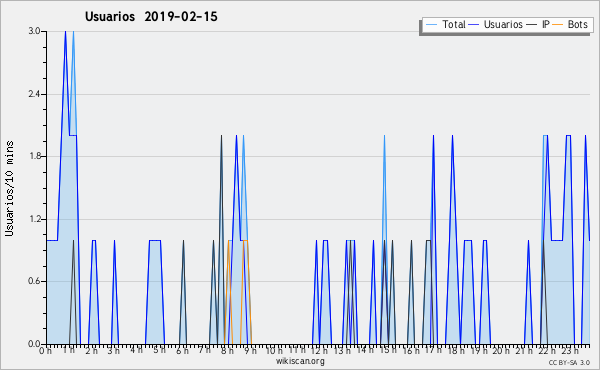Click the CC BY-SA 3.0 license text

(569, 362)
